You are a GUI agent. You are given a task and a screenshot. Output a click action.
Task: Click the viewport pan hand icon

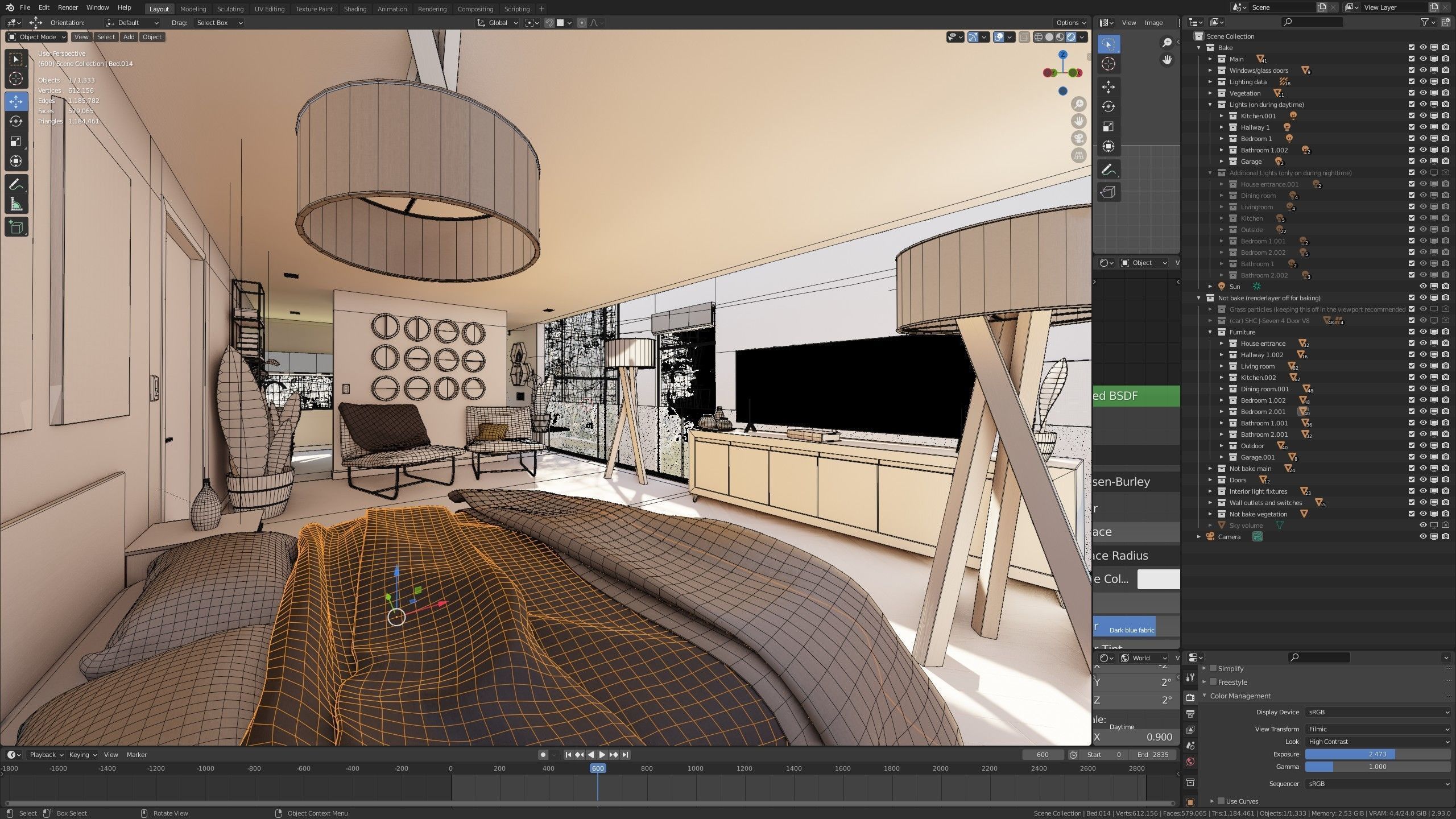click(x=1078, y=121)
